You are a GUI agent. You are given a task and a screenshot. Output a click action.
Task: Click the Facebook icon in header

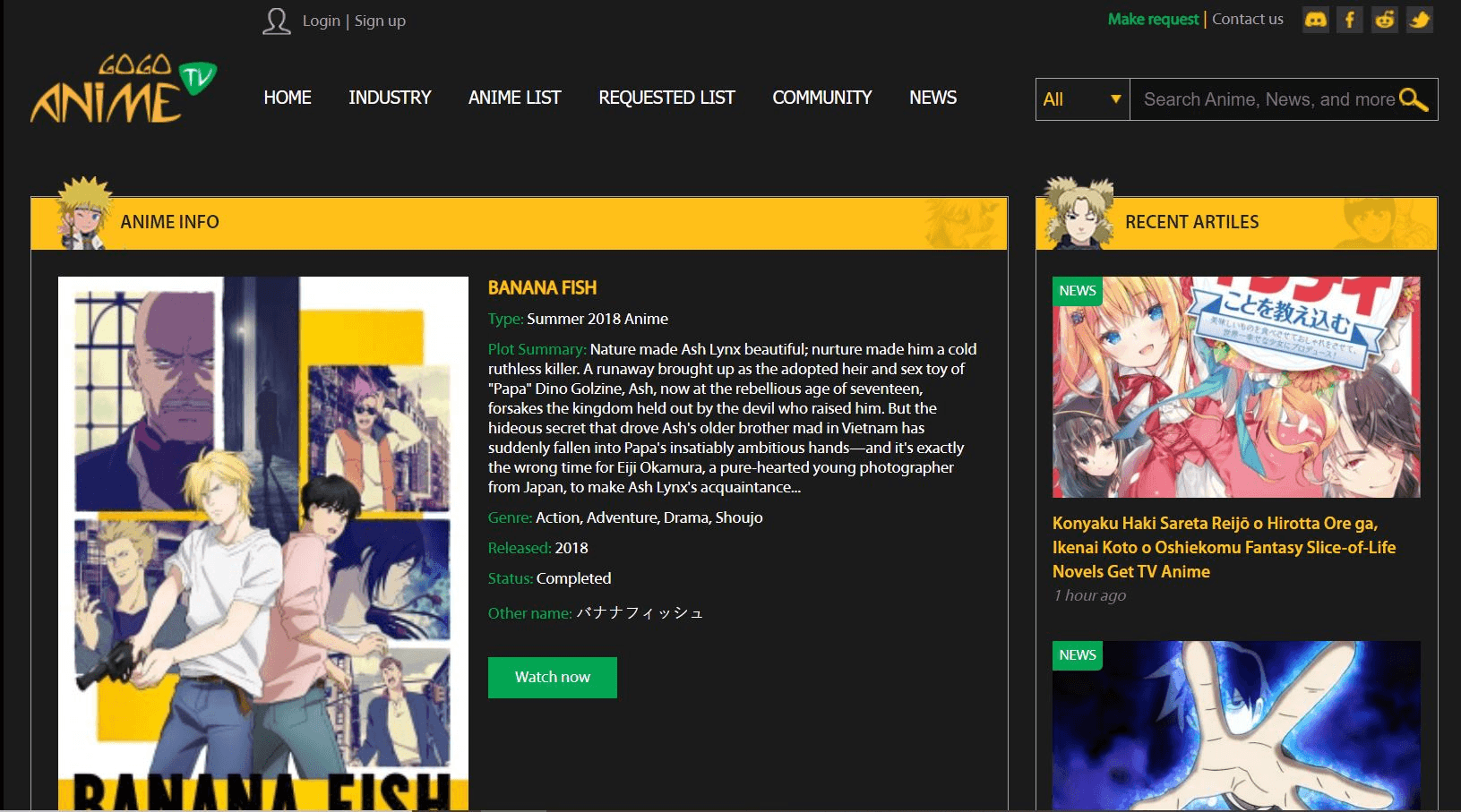[x=1350, y=20]
